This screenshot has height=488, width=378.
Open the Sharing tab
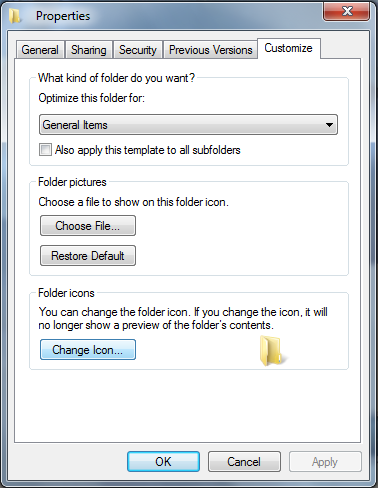point(89,50)
